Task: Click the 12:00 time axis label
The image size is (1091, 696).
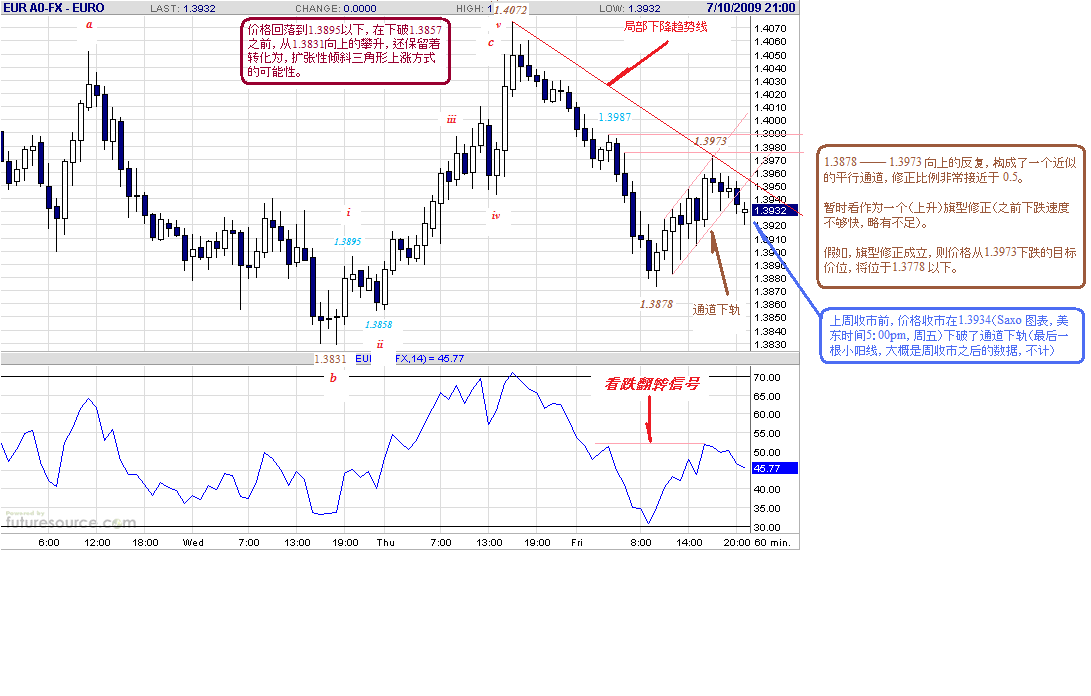Action: (97, 543)
